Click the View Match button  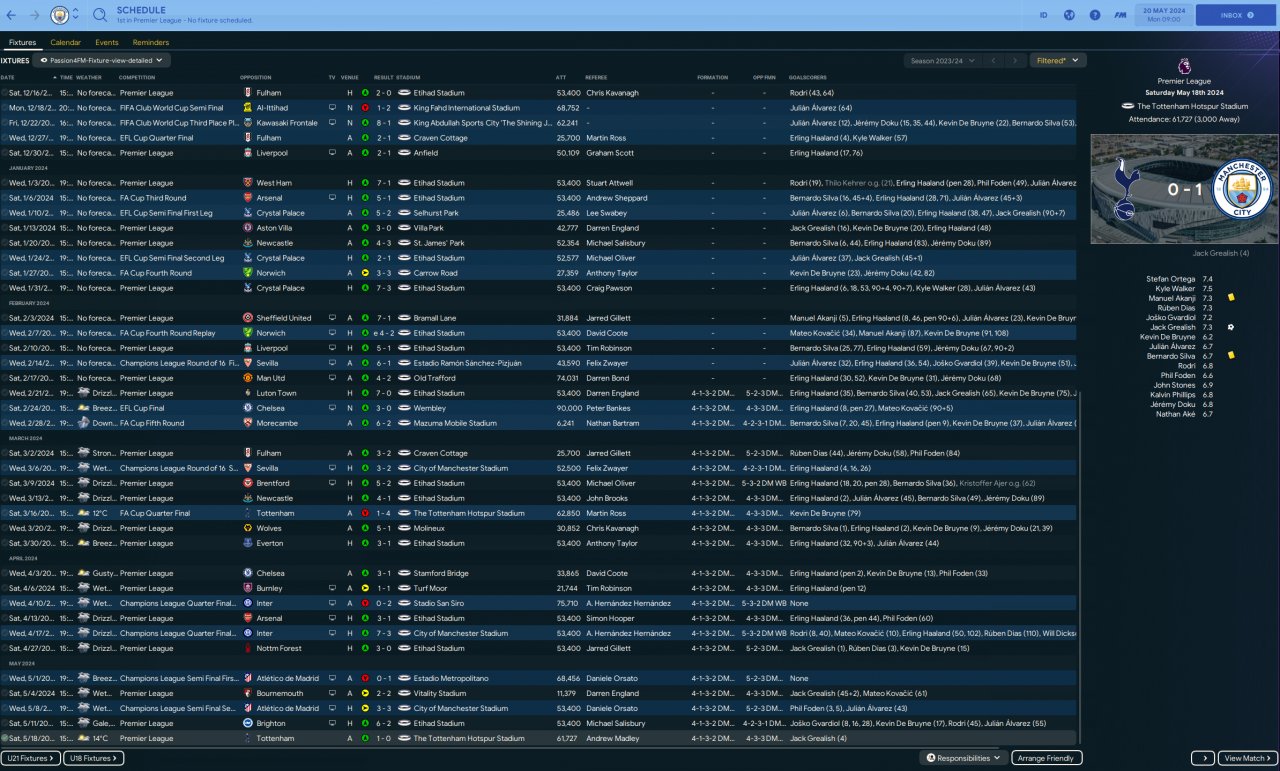(1247, 758)
